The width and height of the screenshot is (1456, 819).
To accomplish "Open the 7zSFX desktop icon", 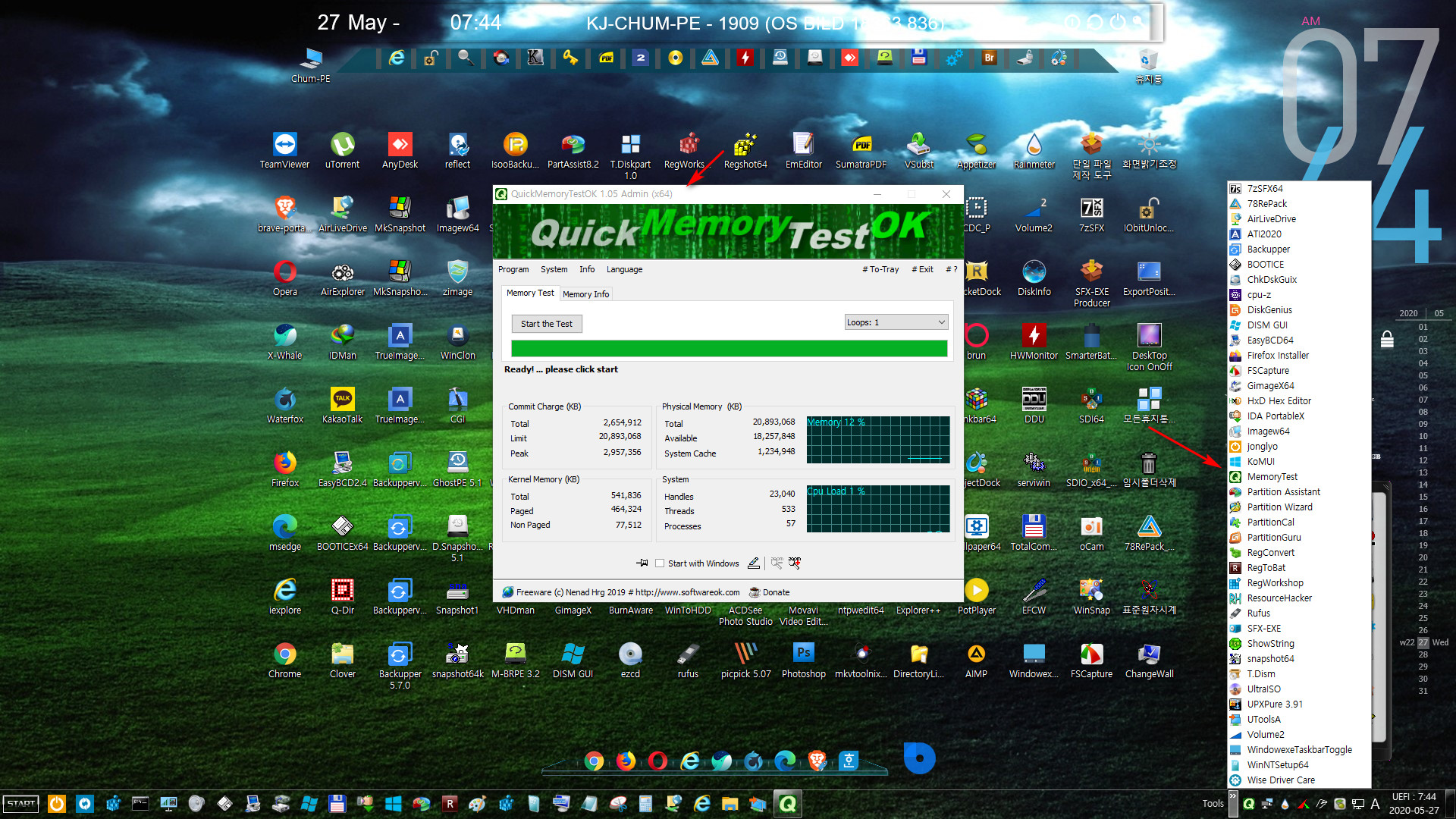I will click(1091, 214).
